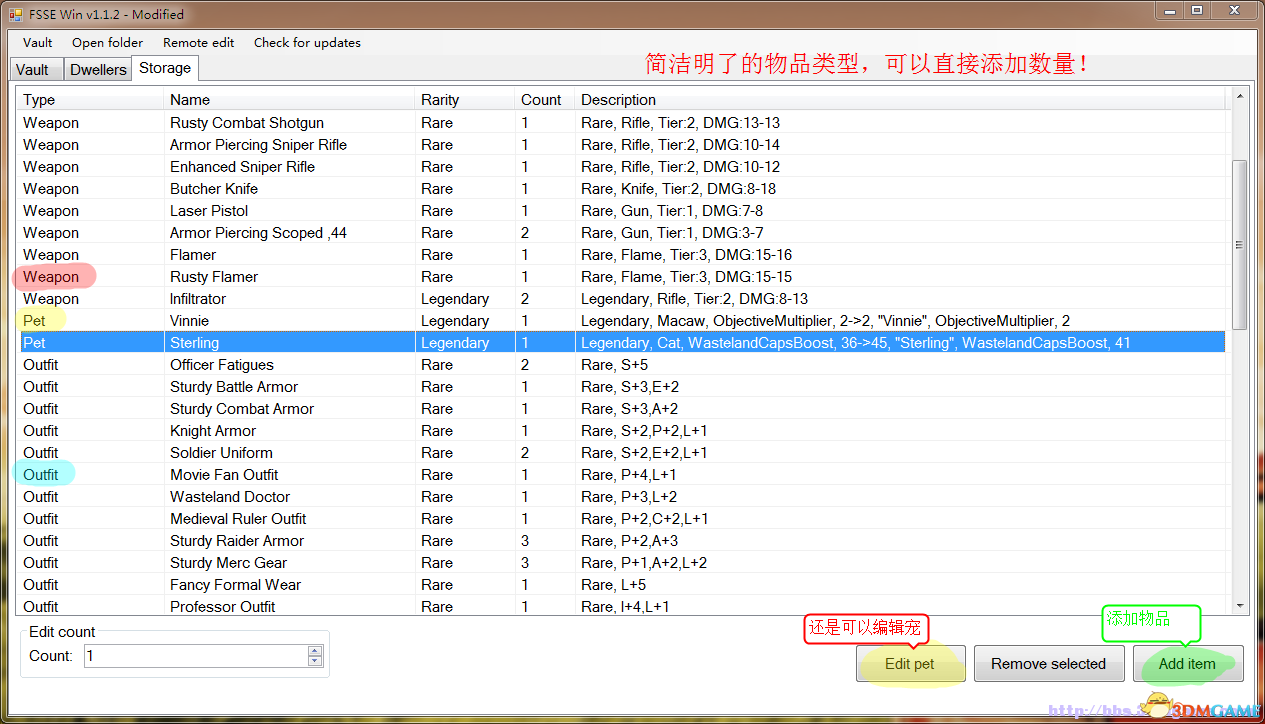Select the Storage tab
The width and height of the screenshot is (1265, 724).
tap(165, 68)
